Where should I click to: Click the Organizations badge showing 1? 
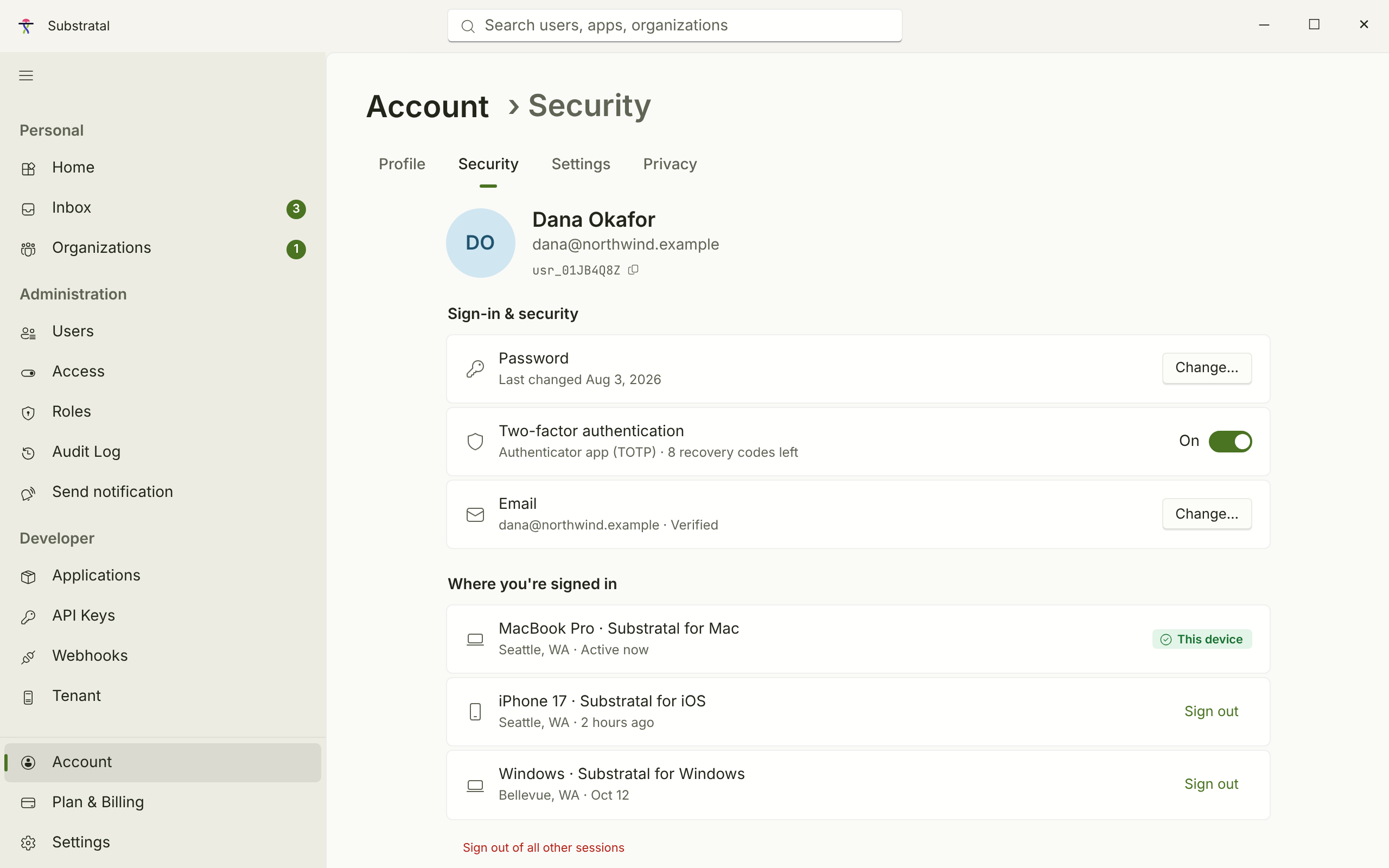pyautogui.click(x=296, y=249)
